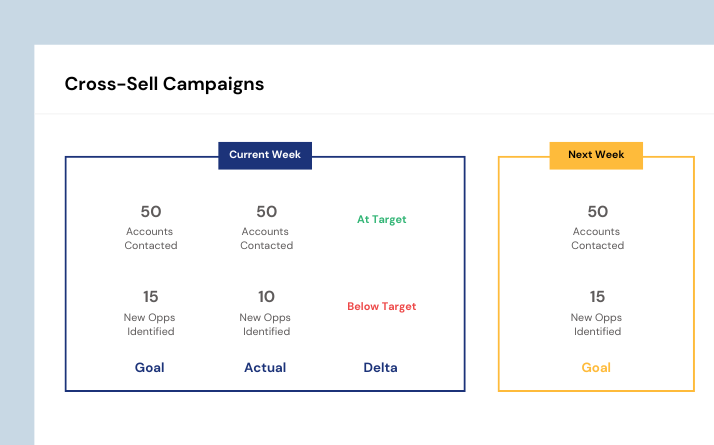The width and height of the screenshot is (714, 445).
Task: Click the goal value 50 in Current Week
Action: pos(151,211)
